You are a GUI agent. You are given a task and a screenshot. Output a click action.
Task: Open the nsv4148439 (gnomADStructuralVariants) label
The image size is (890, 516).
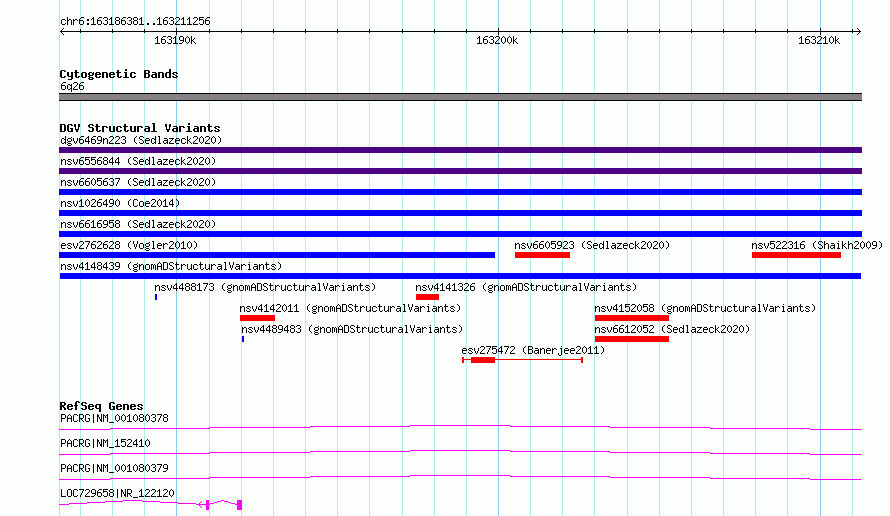tap(171, 266)
